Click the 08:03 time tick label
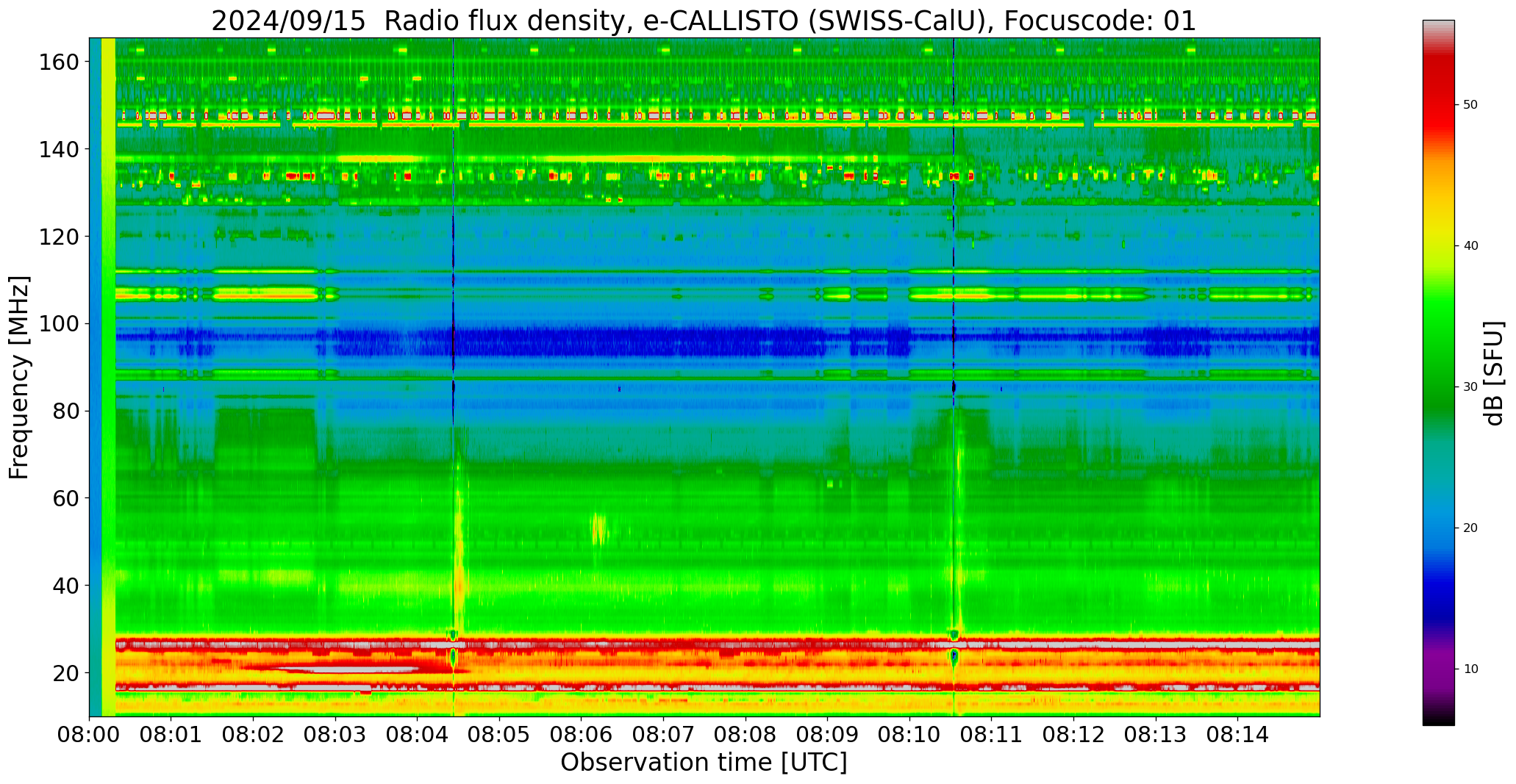Image resolution: width=1516 pixels, height=784 pixels. coord(335,734)
